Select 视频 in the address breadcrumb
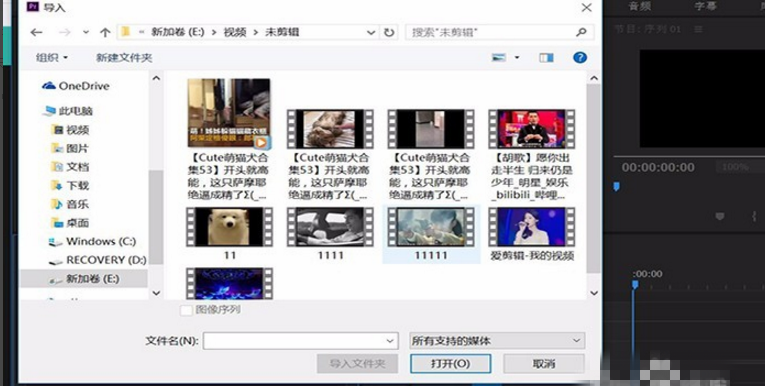765x386 pixels. click(x=235, y=32)
